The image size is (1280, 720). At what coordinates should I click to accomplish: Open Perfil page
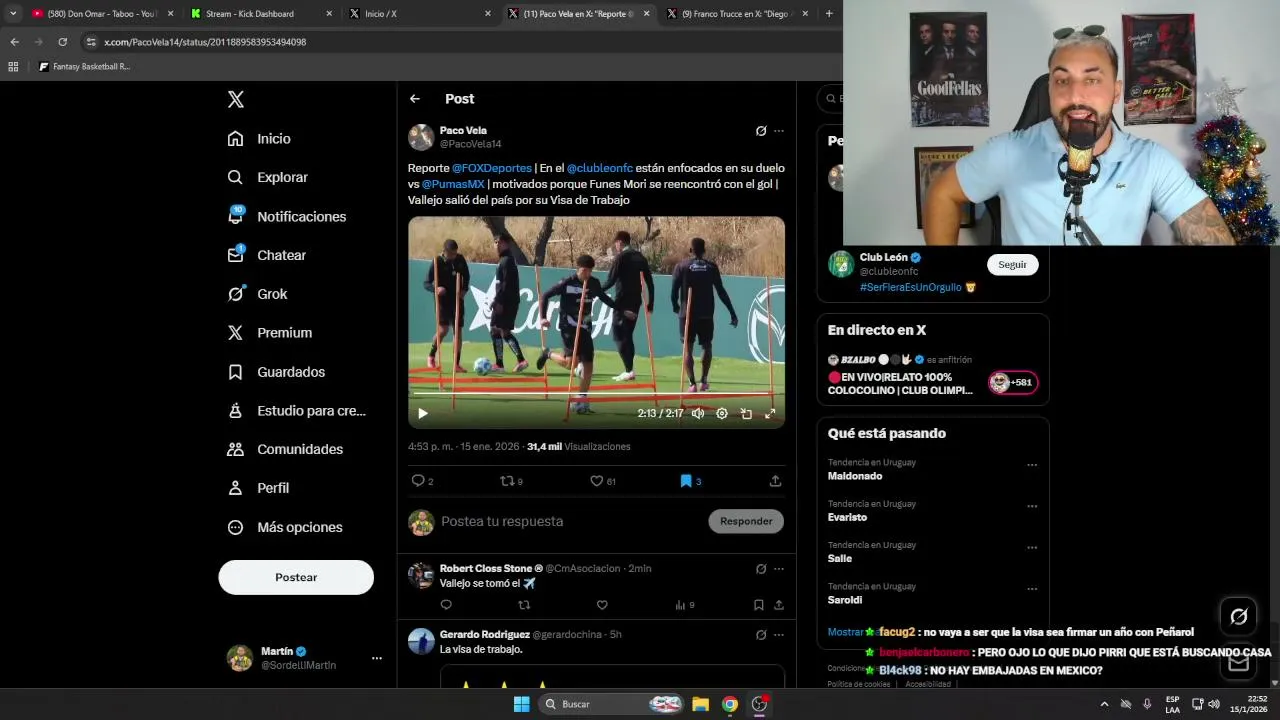point(258,488)
